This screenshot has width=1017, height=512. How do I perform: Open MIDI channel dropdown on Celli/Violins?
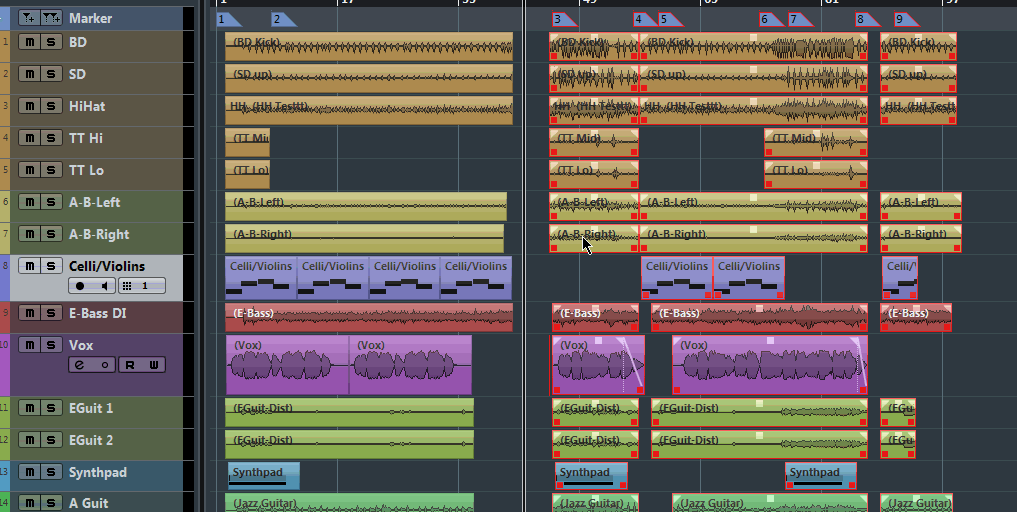tap(141, 286)
